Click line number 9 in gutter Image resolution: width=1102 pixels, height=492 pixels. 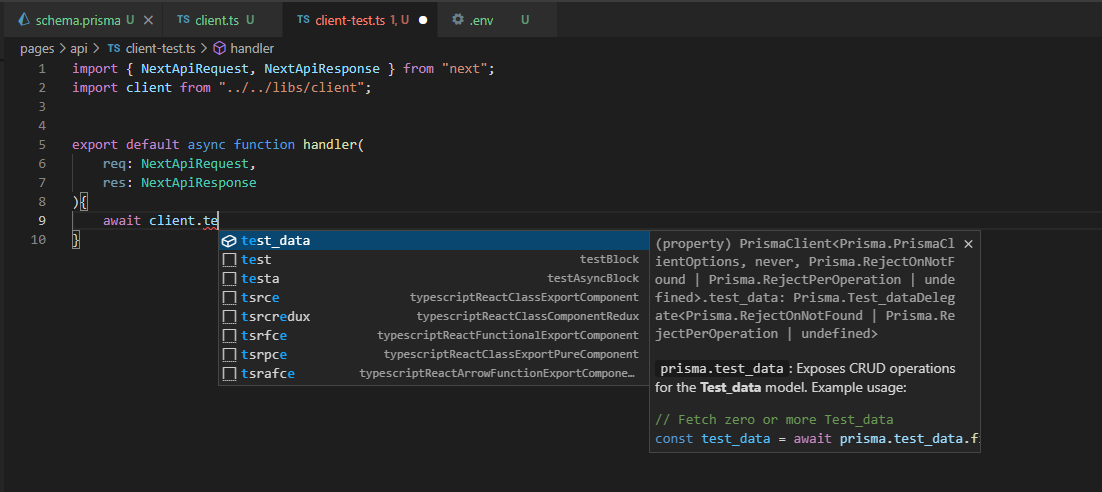tap(42, 220)
